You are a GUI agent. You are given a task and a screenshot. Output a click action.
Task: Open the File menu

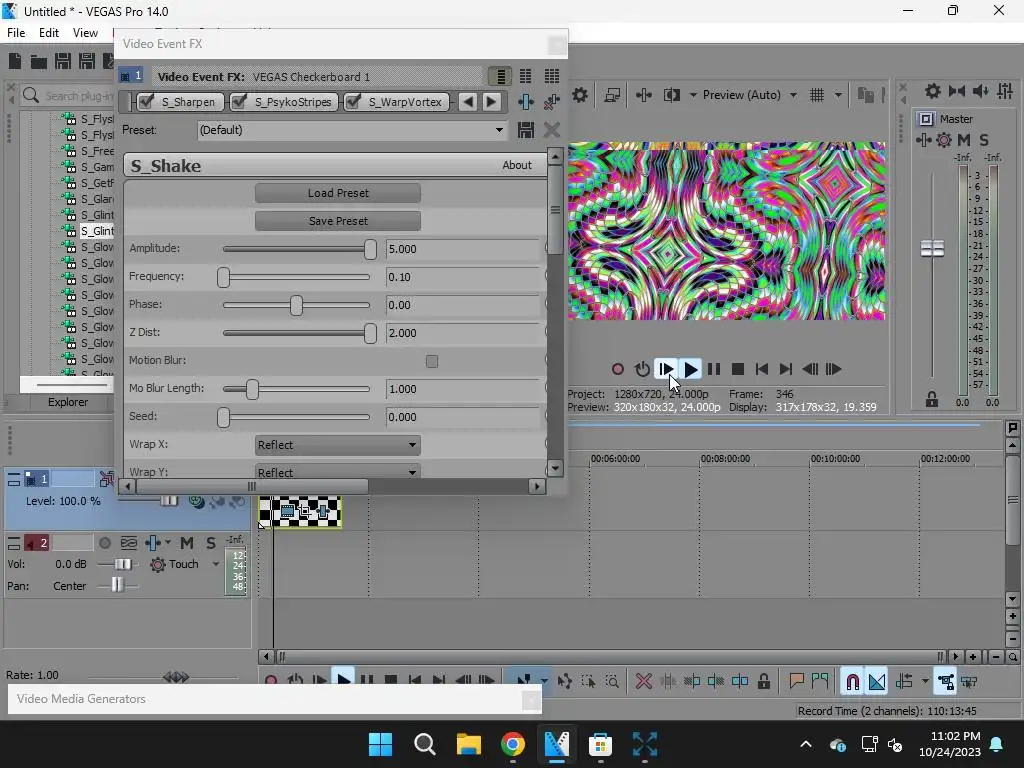tap(16, 33)
